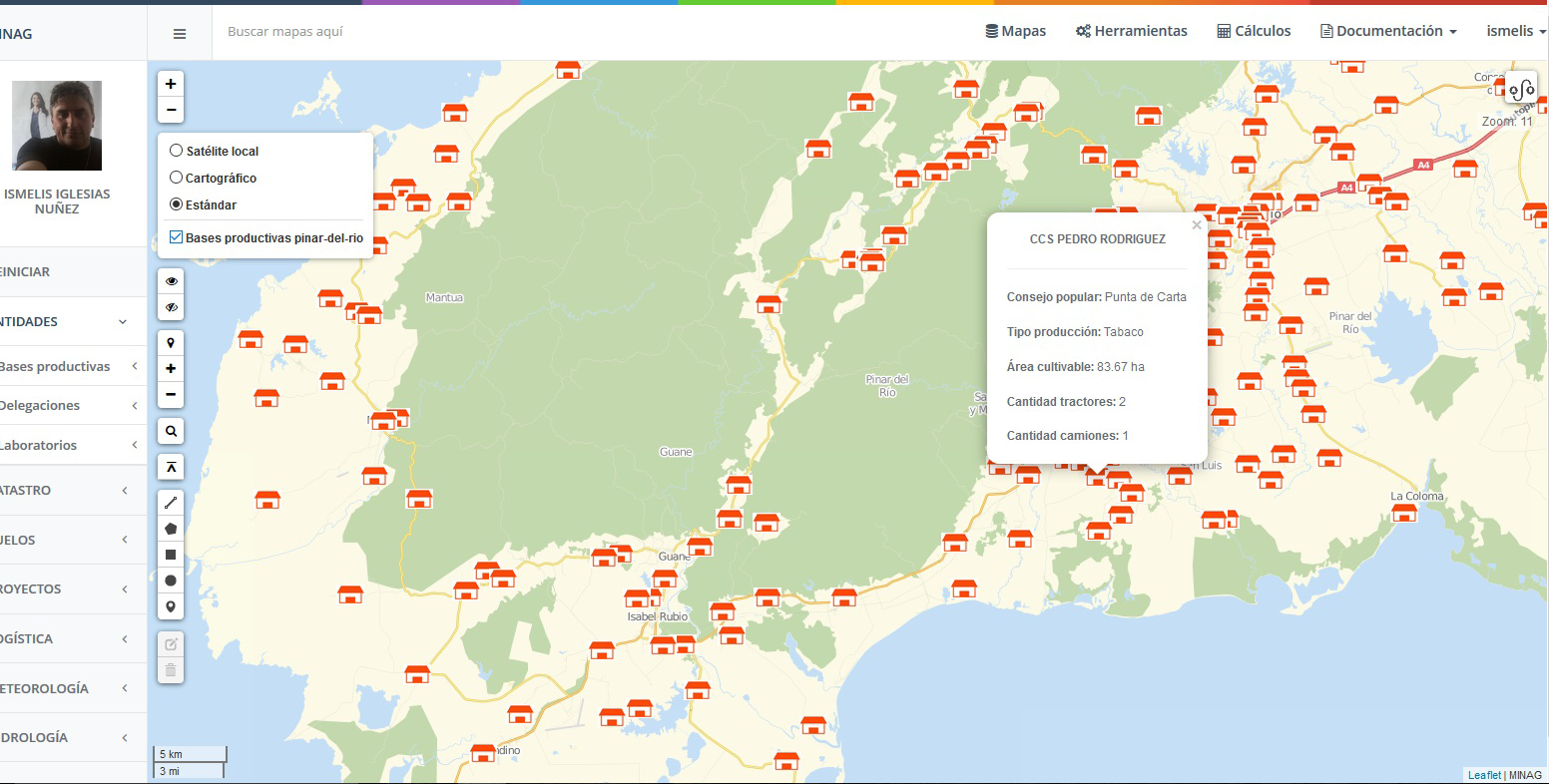This screenshot has width=1549, height=784.
Task: Open the Cálculos menu
Action: tap(1254, 31)
